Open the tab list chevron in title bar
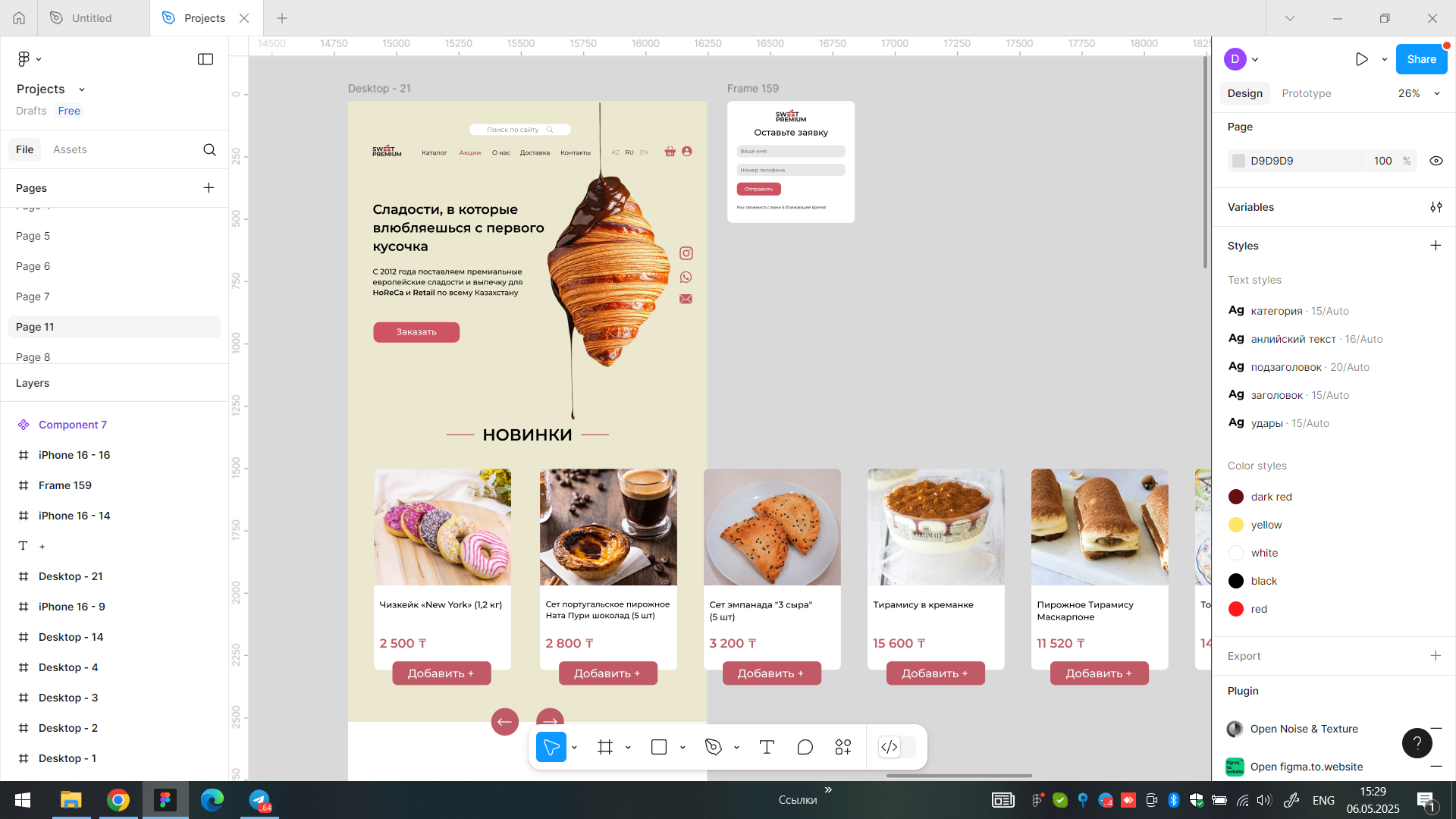 tap(1290, 18)
